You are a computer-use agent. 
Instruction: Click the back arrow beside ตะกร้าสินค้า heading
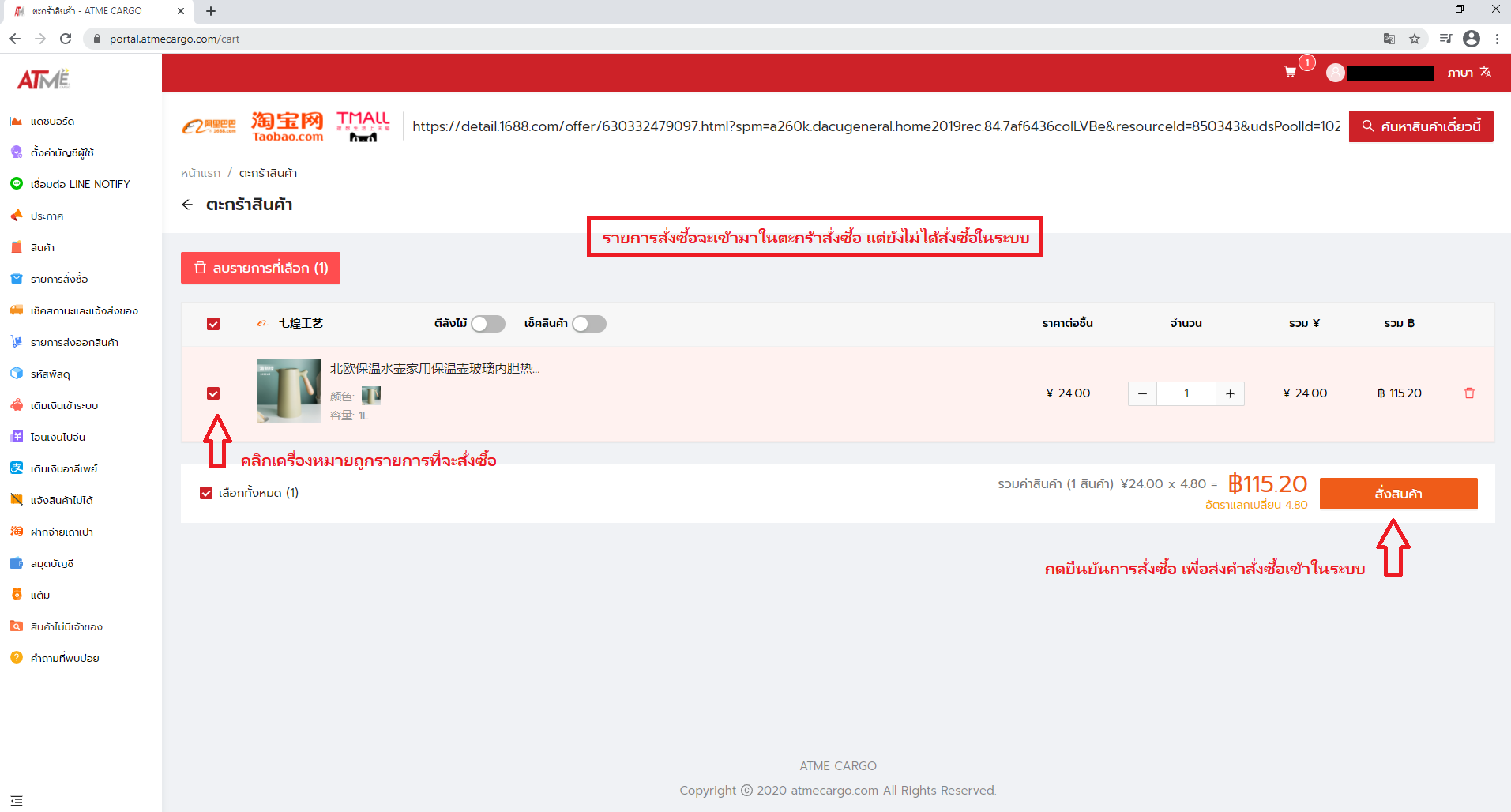coord(187,205)
